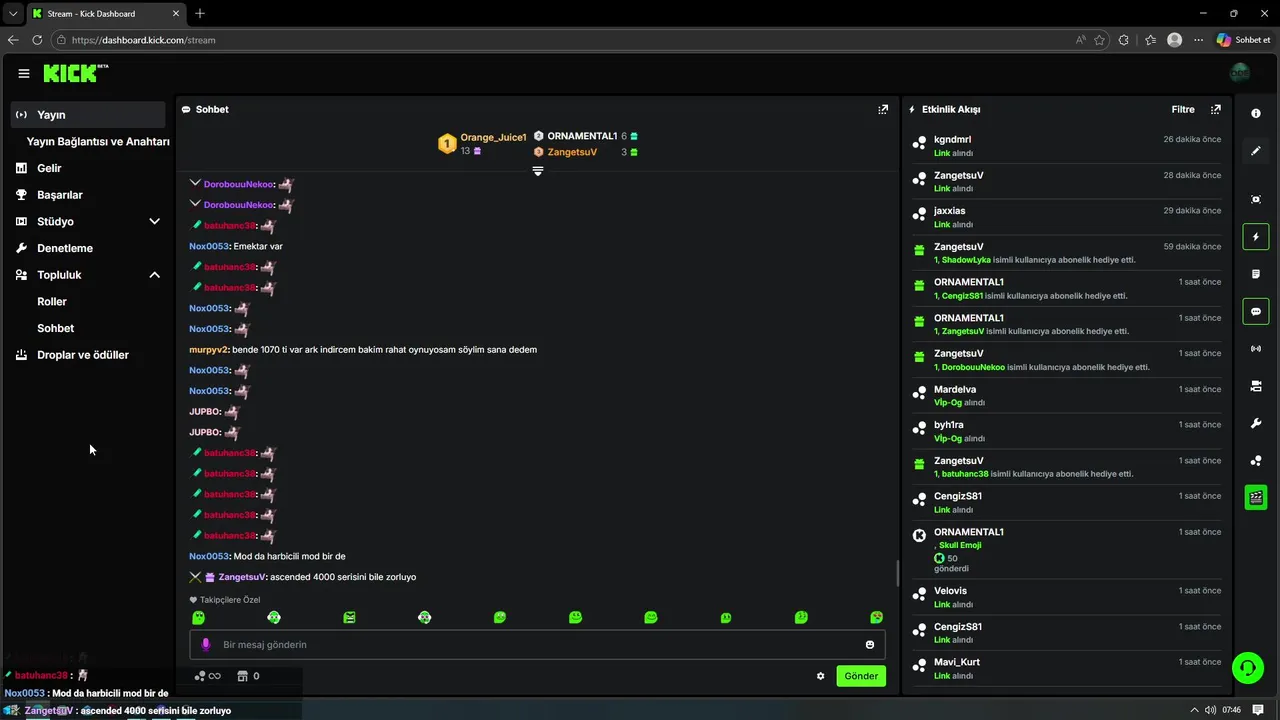Click the shop counter icon showing 0

tap(248, 676)
